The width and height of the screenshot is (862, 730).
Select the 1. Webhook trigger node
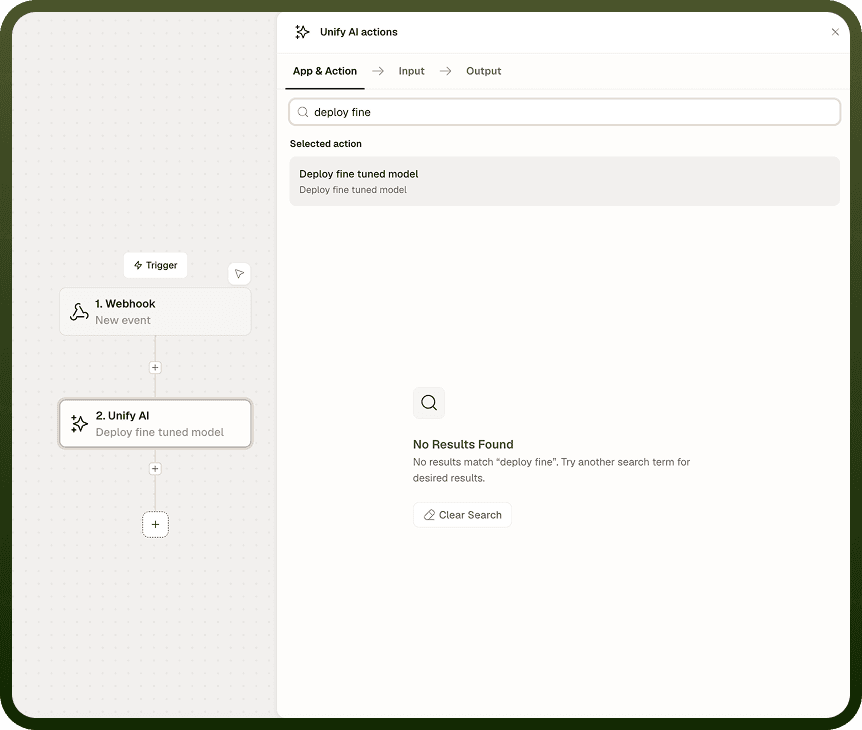pyautogui.click(x=155, y=312)
